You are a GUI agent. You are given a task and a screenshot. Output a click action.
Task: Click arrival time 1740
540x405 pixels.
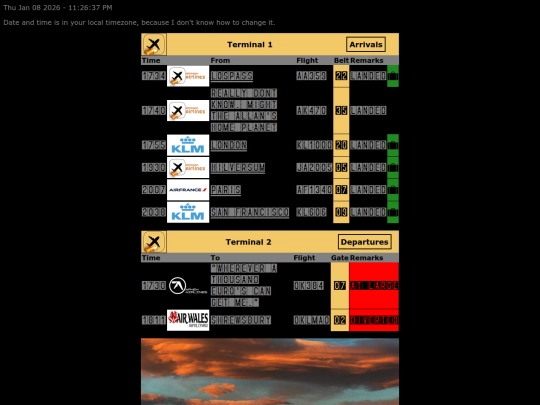point(154,111)
